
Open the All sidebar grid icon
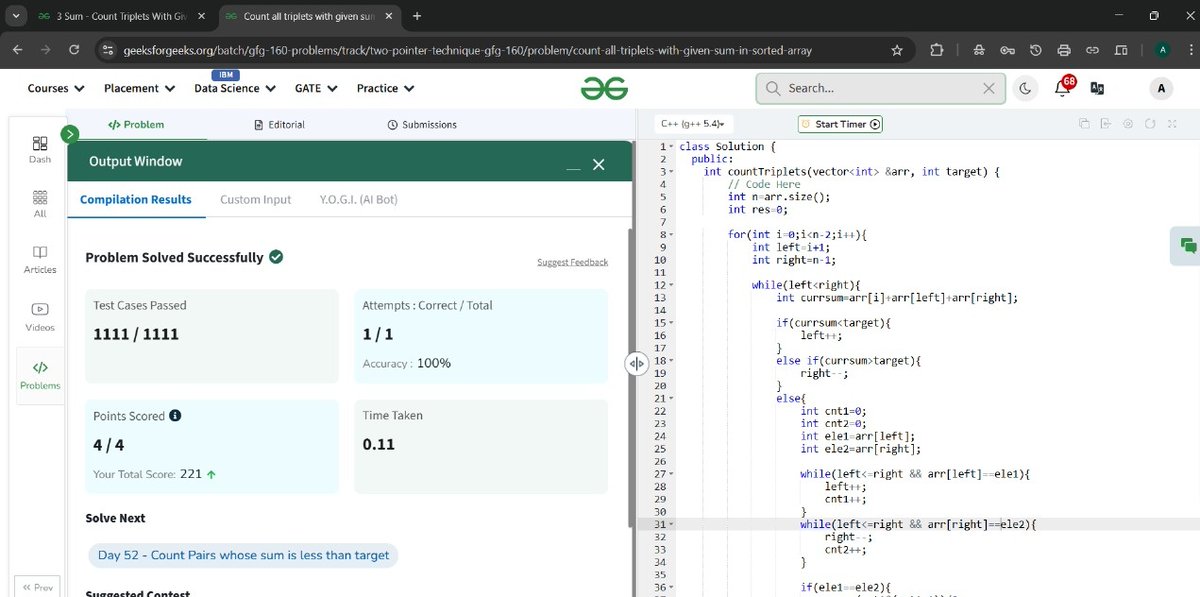(40, 204)
